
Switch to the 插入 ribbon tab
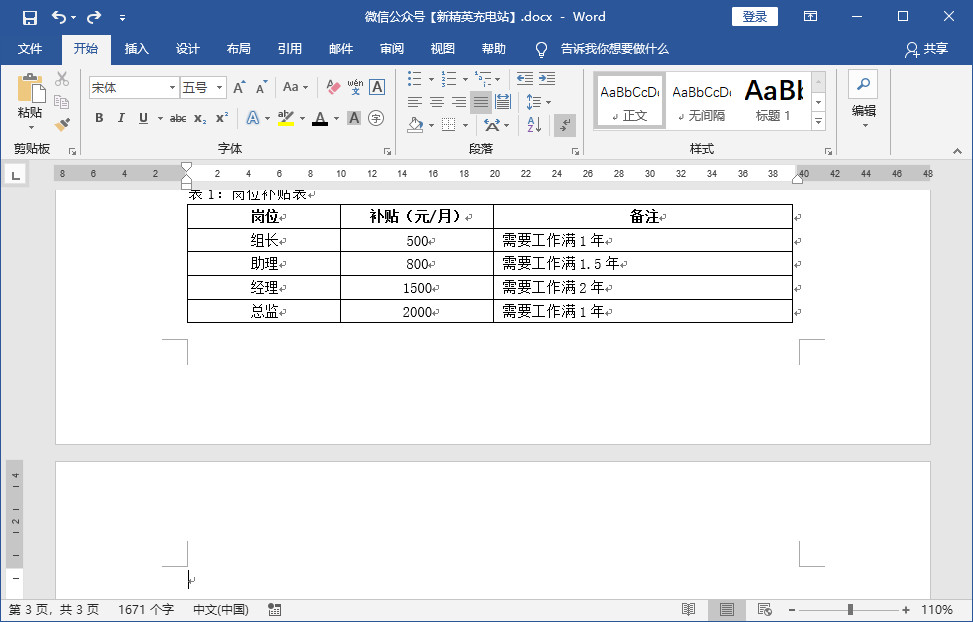click(137, 48)
